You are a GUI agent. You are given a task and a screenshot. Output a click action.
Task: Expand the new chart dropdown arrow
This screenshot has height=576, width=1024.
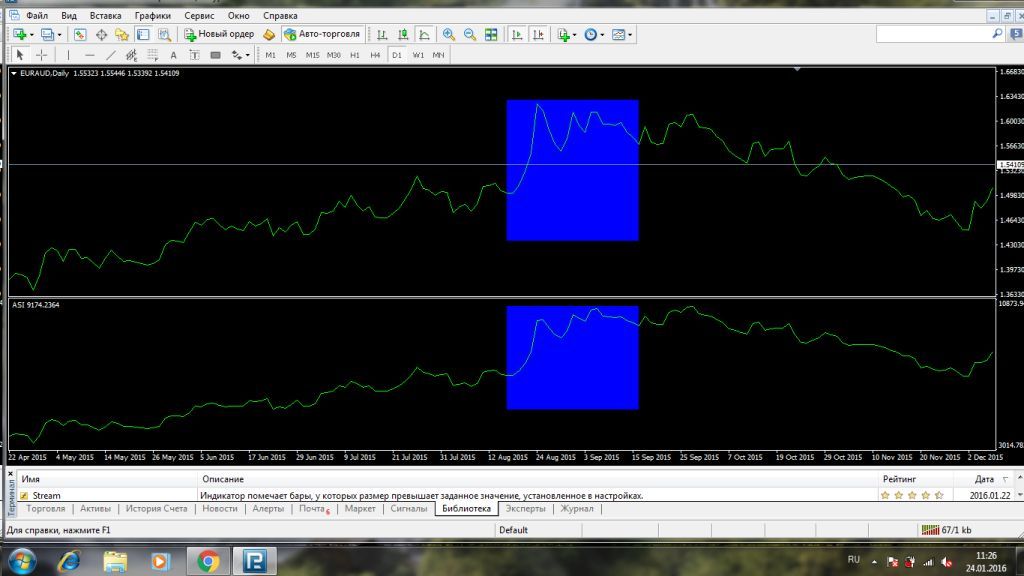click(31, 35)
